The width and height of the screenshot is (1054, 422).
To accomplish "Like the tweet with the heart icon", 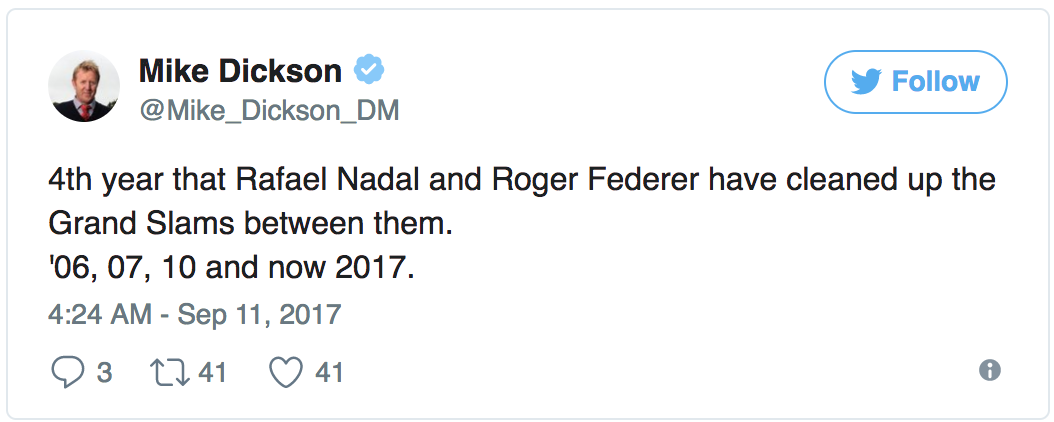I will coord(286,373).
